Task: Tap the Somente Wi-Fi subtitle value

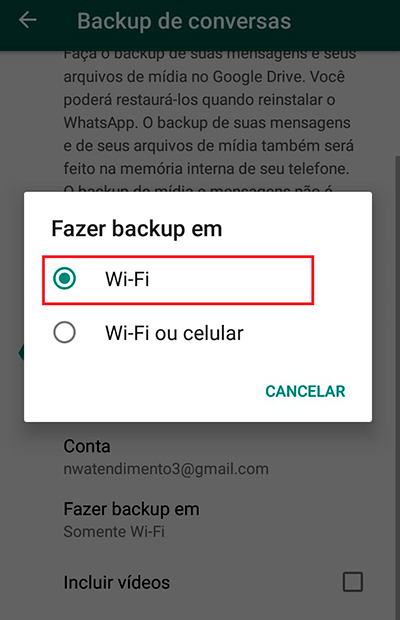Action: [114, 531]
